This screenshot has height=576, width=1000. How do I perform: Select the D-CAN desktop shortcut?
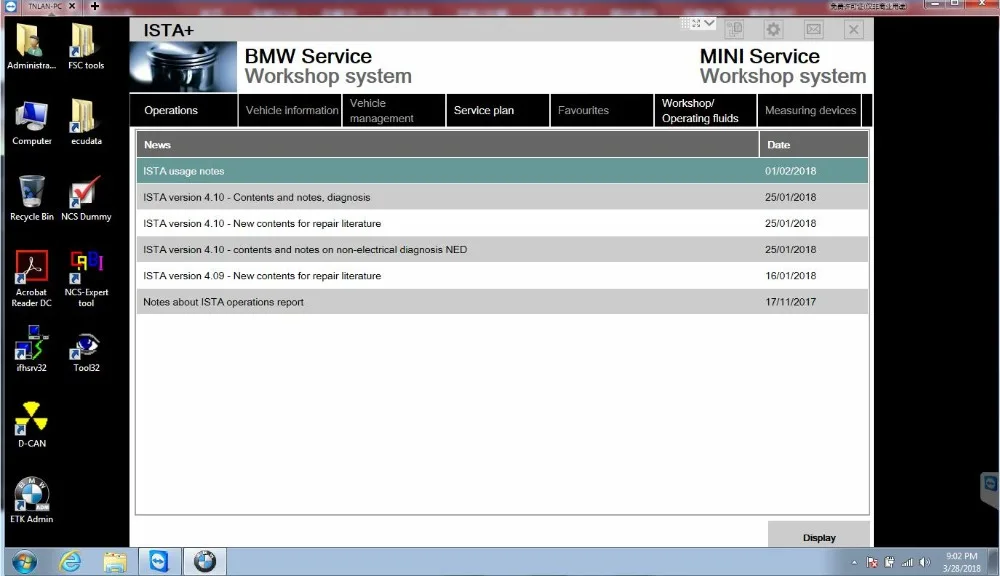[31, 425]
